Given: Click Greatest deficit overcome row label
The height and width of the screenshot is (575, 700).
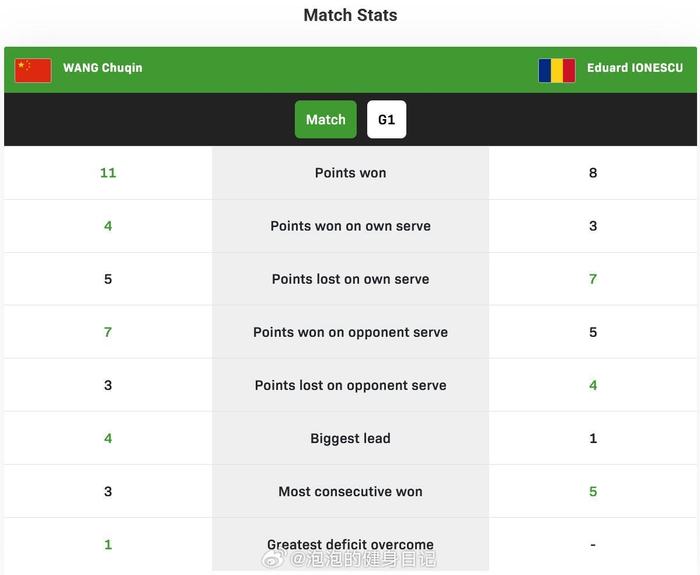Looking at the screenshot, I should [x=350, y=544].
